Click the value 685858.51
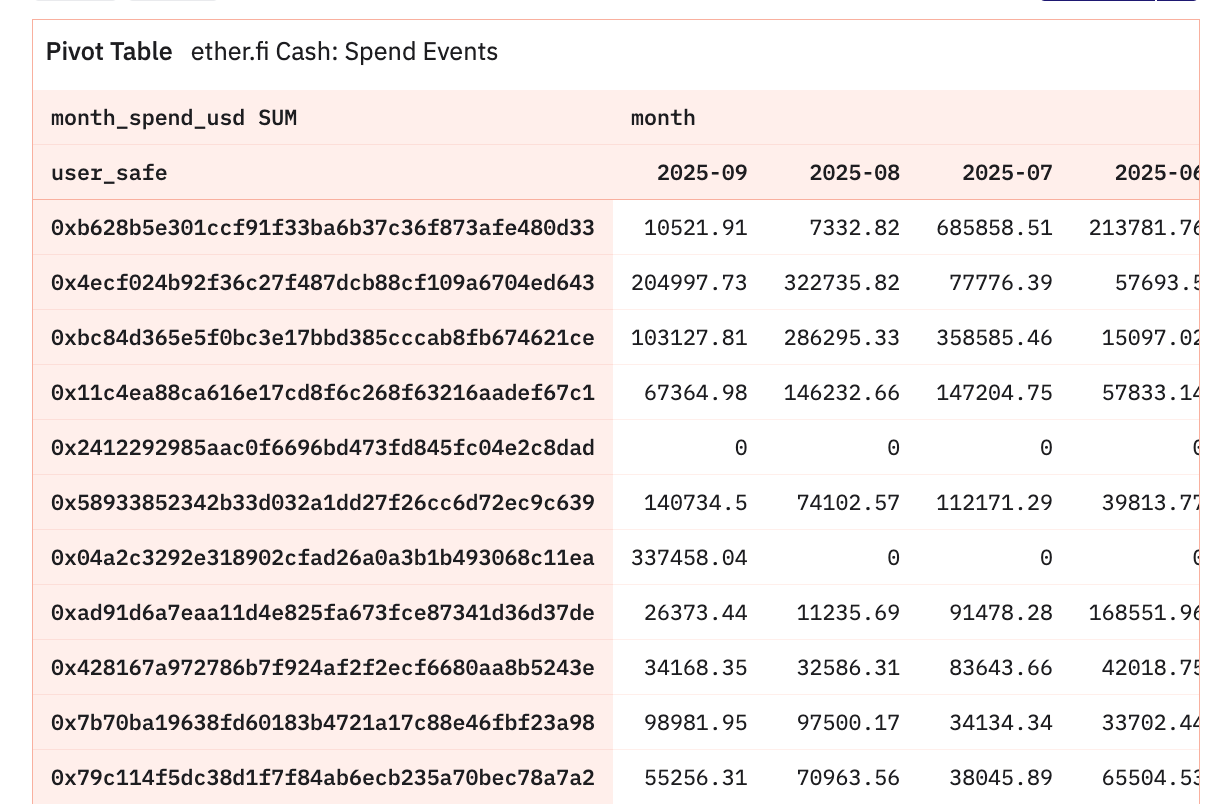Image resolution: width=1232 pixels, height=804 pixels. (995, 228)
